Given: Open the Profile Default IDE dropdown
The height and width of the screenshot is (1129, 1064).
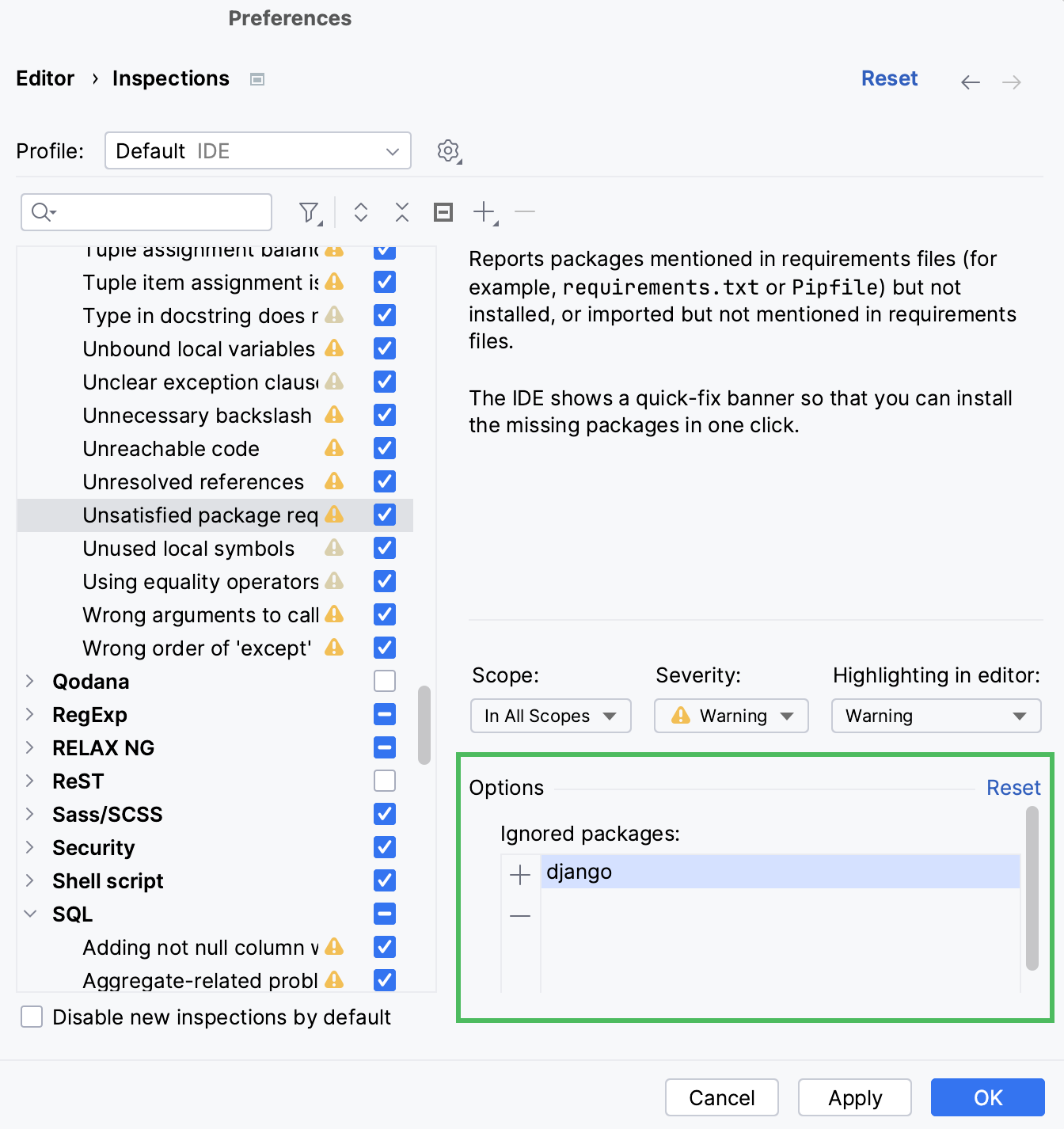Looking at the screenshot, I should point(257,150).
